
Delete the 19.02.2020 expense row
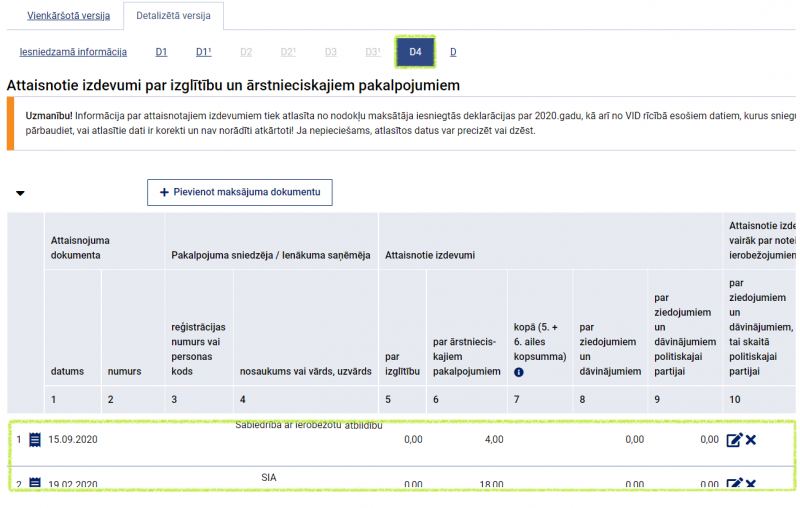pos(751,484)
